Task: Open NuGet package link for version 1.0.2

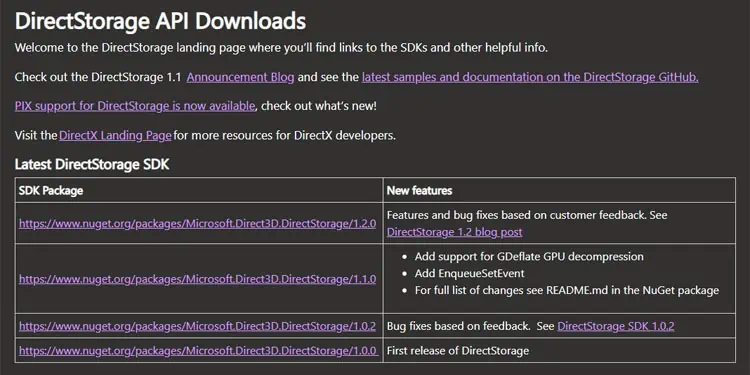Action: (198, 326)
